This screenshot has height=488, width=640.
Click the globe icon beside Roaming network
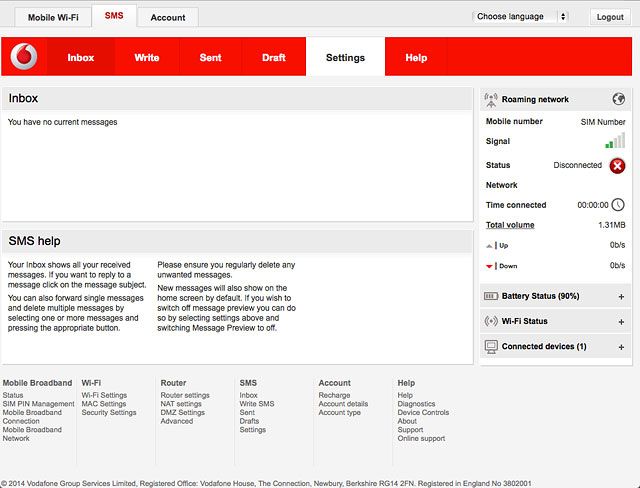(619, 99)
